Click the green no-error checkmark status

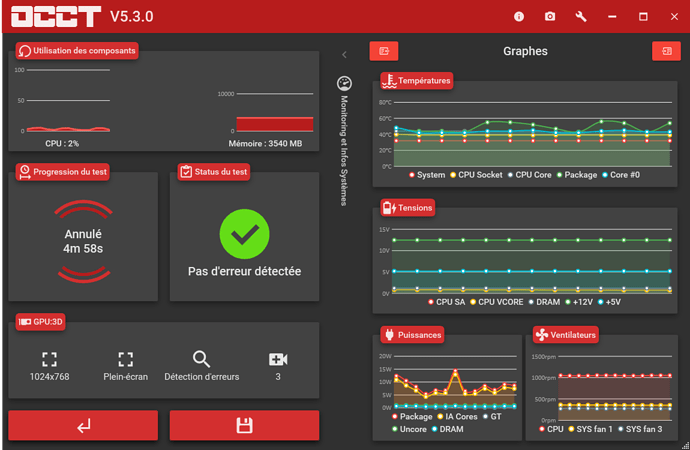coord(244,234)
